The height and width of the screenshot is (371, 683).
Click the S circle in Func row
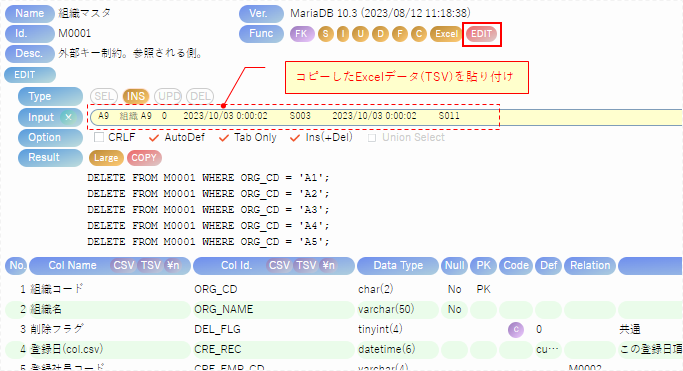coord(326,34)
